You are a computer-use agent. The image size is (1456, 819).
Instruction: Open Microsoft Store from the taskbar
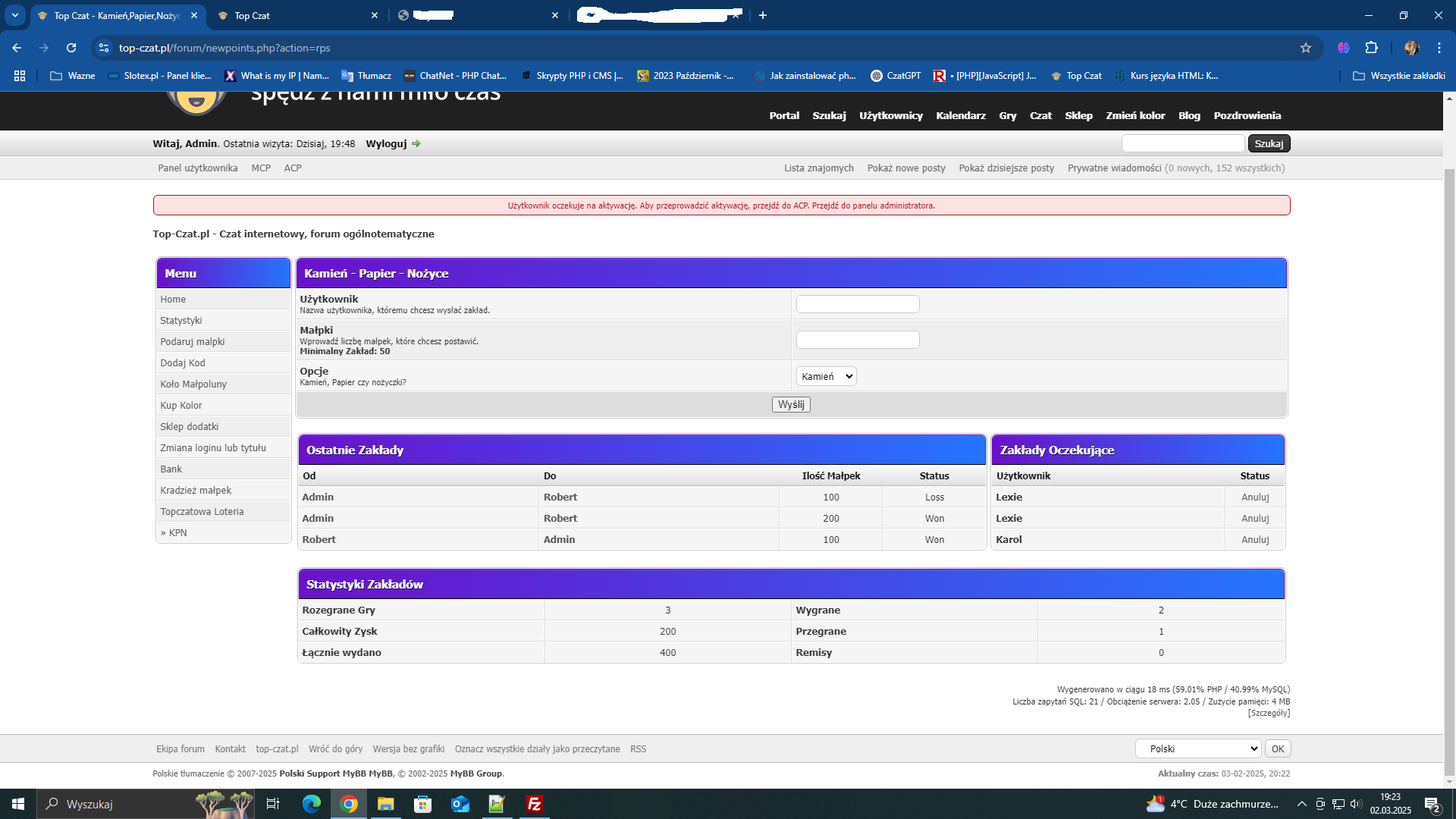click(423, 804)
